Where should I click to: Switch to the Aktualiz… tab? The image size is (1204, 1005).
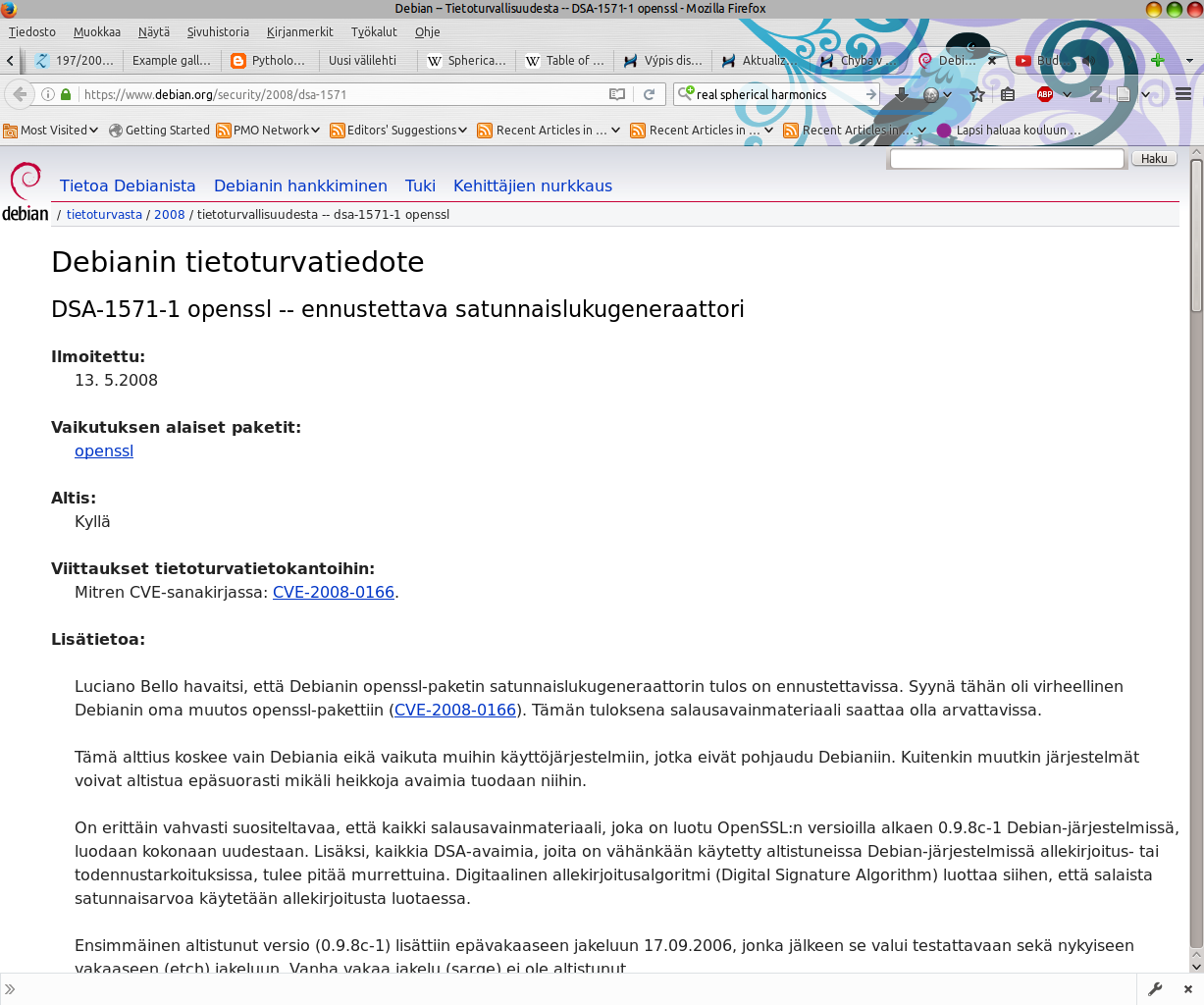point(760,60)
